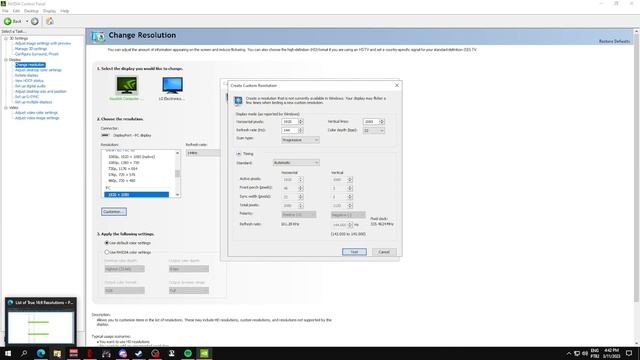
Task: Open the Windows Start menu
Action: click(x=8, y=353)
